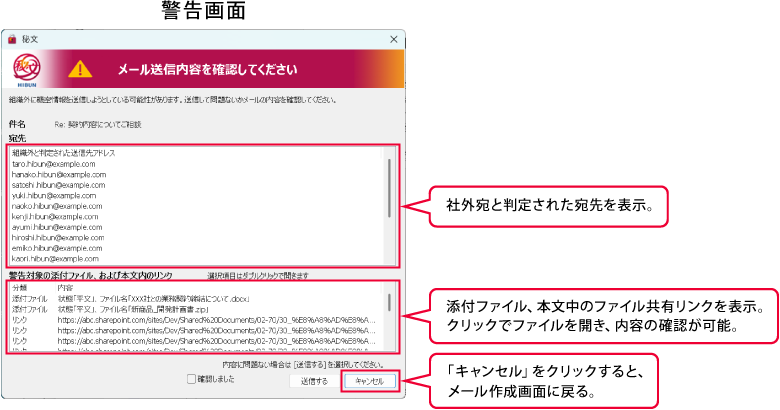The height and width of the screenshot is (410, 780).
Task: Click the 内容 column header
Action: coord(66,288)
